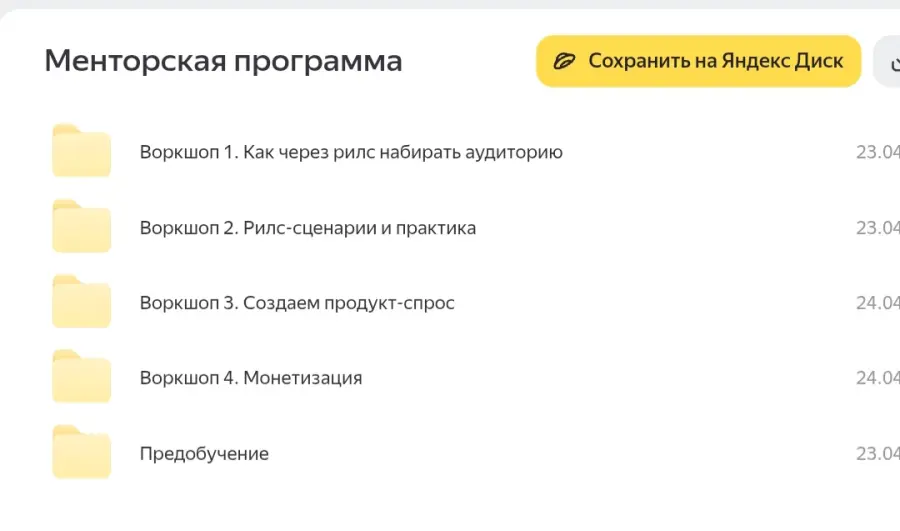Screen dimensions: 900x531
Task: Select 'Воркшоп 3. Создаем продукт-спрос' name
Action: [297, 303]
